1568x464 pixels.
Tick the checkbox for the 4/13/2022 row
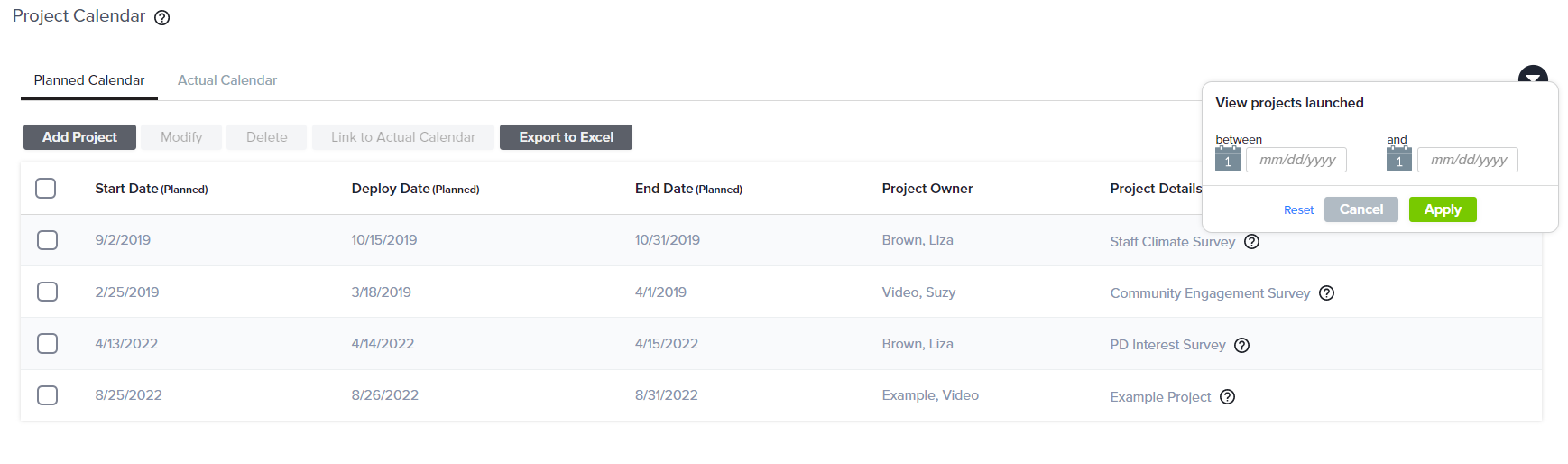coord(48,344)
